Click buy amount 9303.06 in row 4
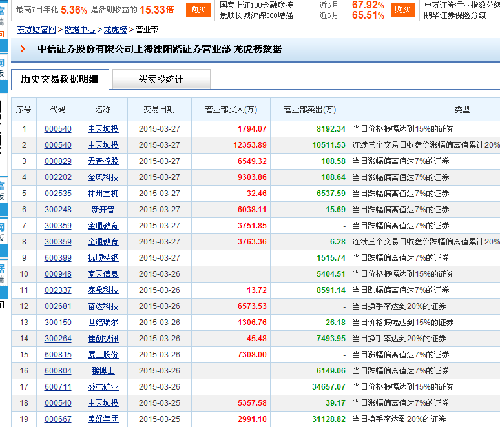This screenshot has width=500, height=427. [252, 177]
